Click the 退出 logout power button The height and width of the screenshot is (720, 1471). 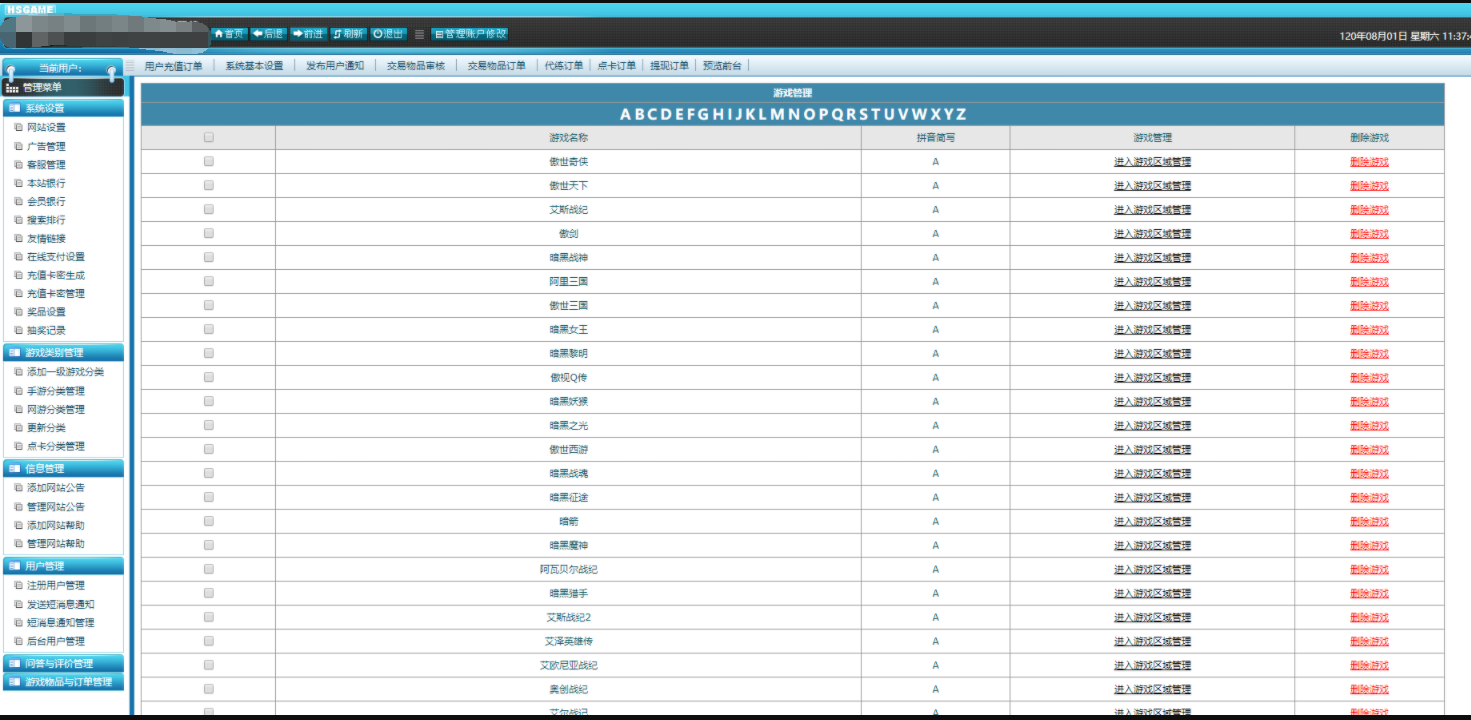click(388, 34)
